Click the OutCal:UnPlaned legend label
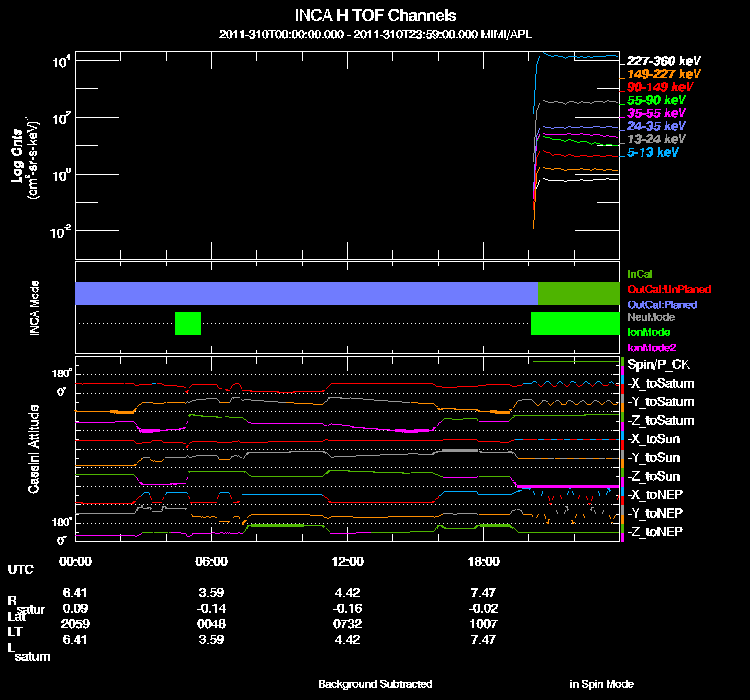750x700 pixels. (x=669, y=289)
